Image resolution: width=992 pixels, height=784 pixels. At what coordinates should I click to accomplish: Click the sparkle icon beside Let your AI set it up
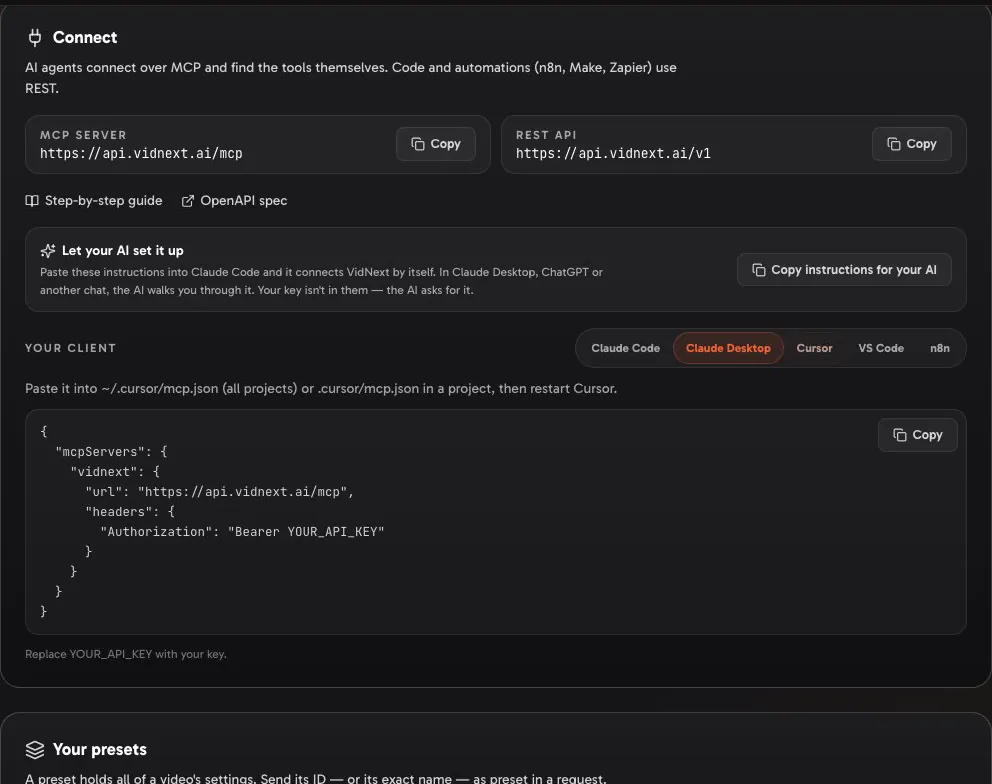(x=48, y=251)
